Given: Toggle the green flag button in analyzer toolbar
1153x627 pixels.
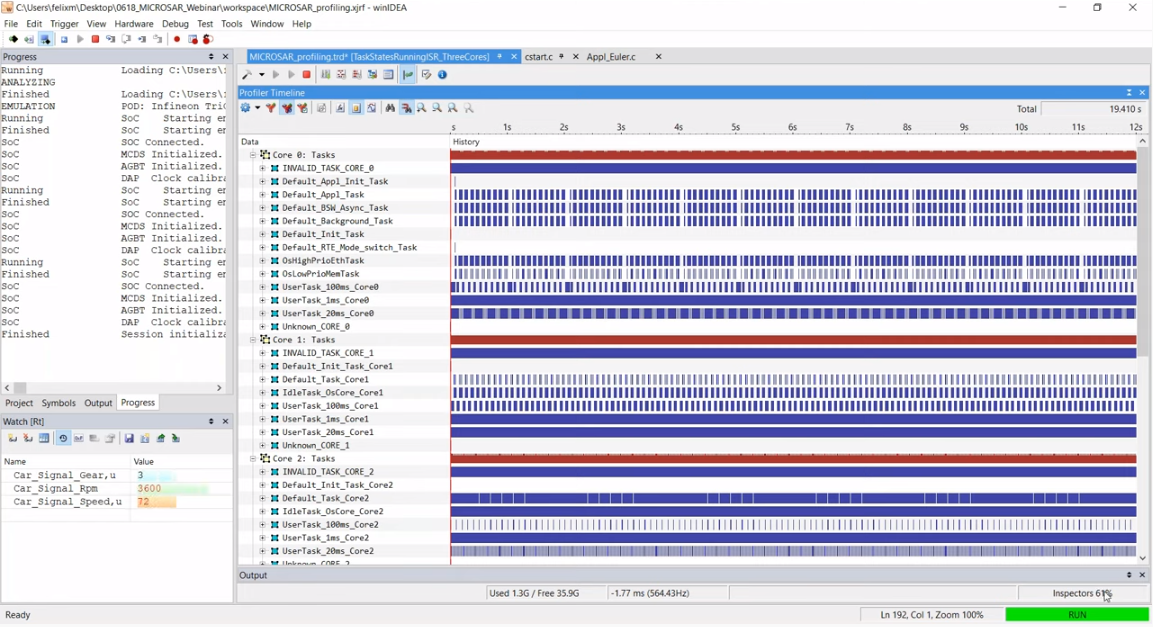Looking at the screenshot, I should [x=408, y=75].
